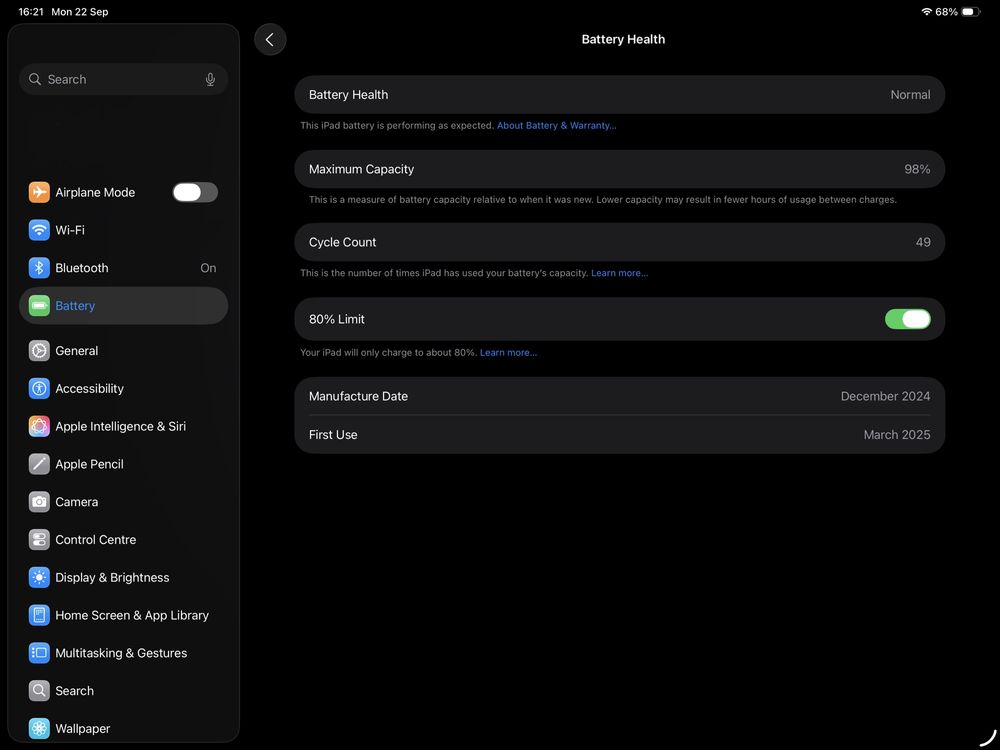Tap the Display & Brightness icon
The width and height of the screenshot is (1000, 750).
pos(39,577)
